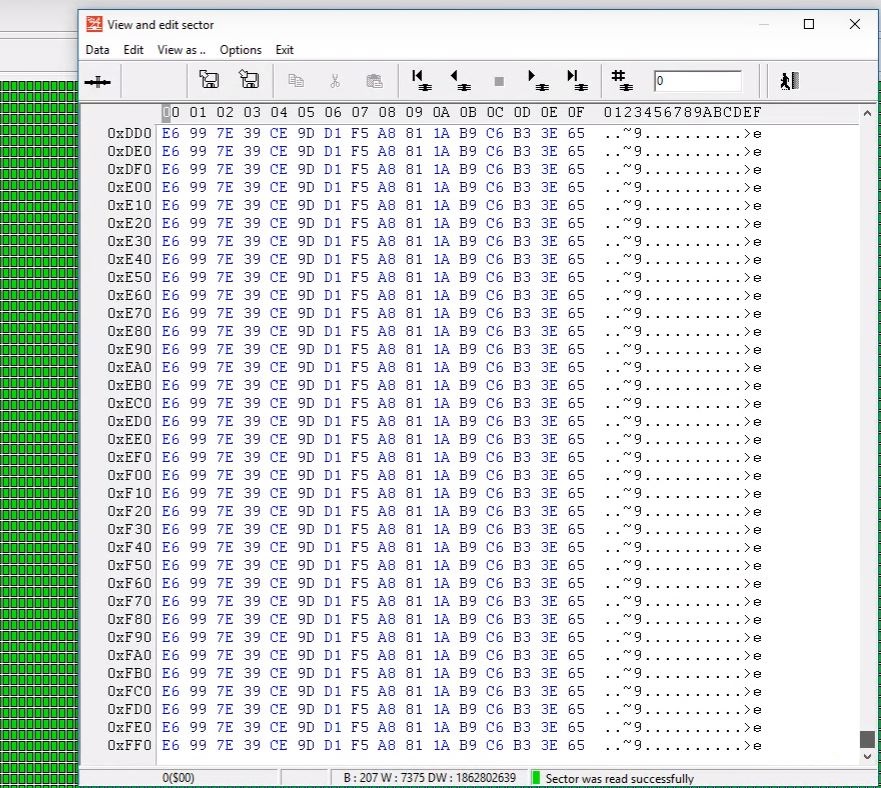This screenshot has height=788, width=881.
Task: Click the vertical scrollbar thumb
Action: coord(867,739)
